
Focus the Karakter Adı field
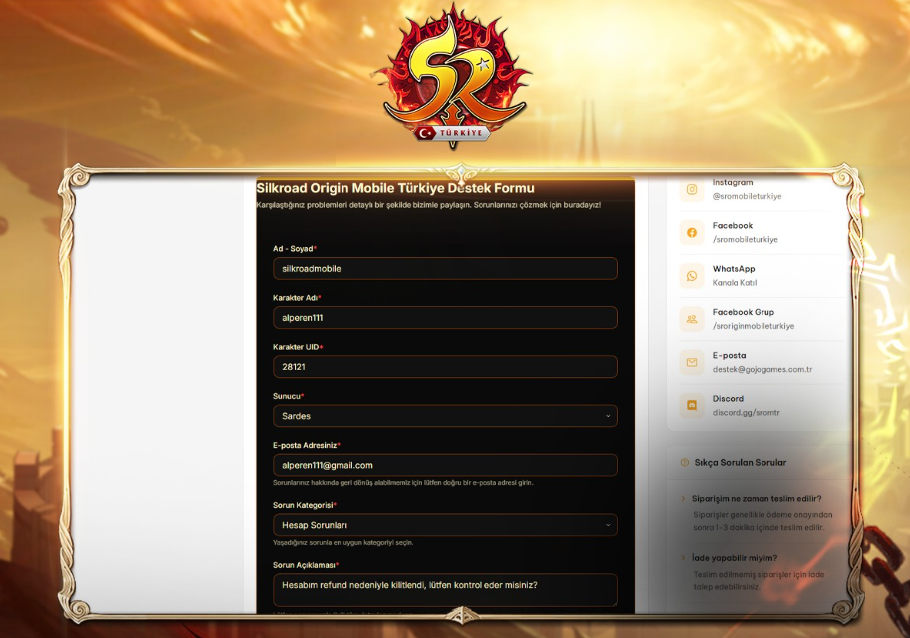(x=445, y=318)
